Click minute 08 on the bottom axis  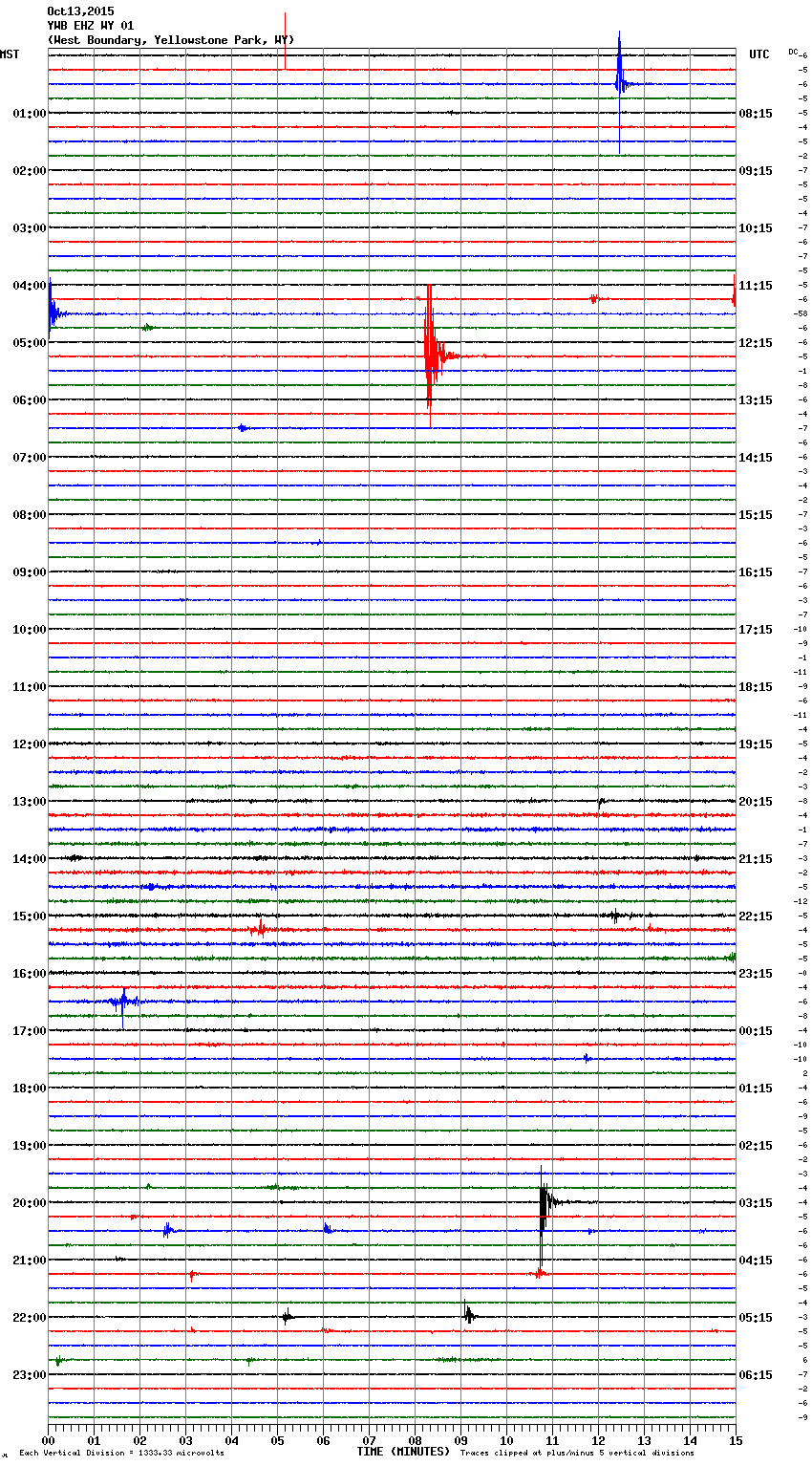[x=416, y=1440]
